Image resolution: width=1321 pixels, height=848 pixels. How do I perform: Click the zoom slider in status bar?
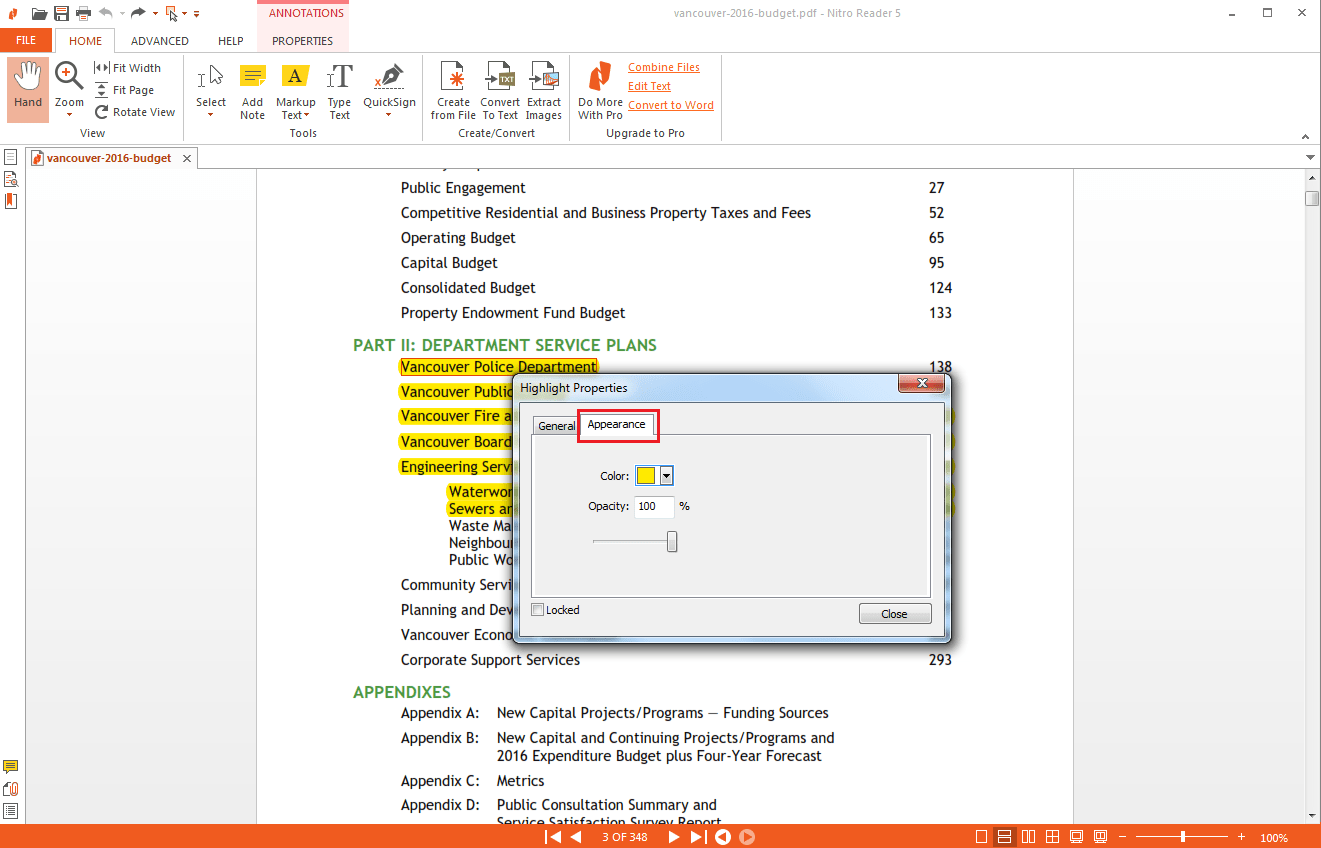pos(1183,837)
